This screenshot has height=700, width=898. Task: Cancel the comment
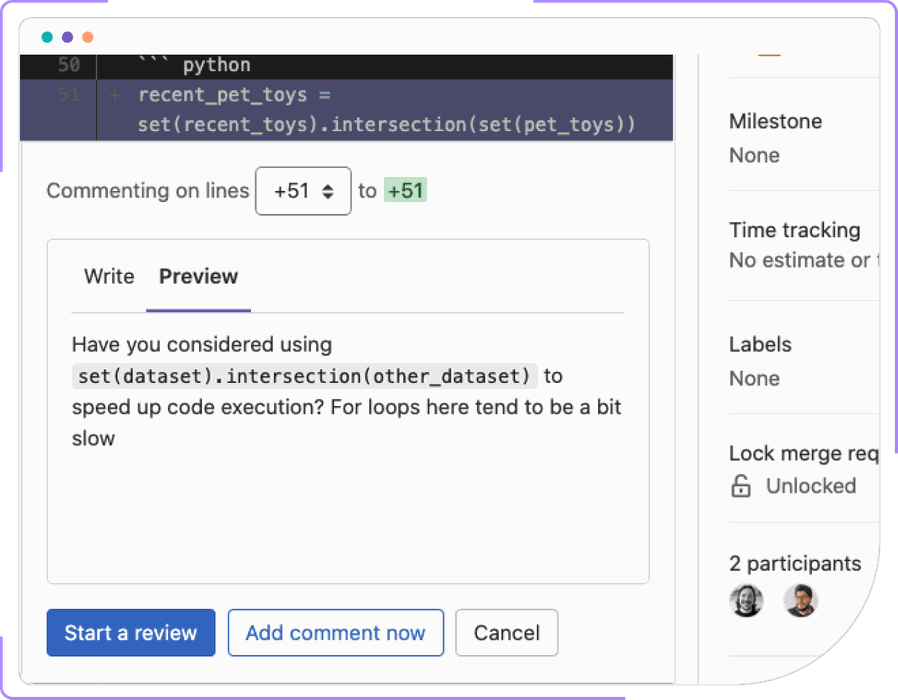(506, 632)
